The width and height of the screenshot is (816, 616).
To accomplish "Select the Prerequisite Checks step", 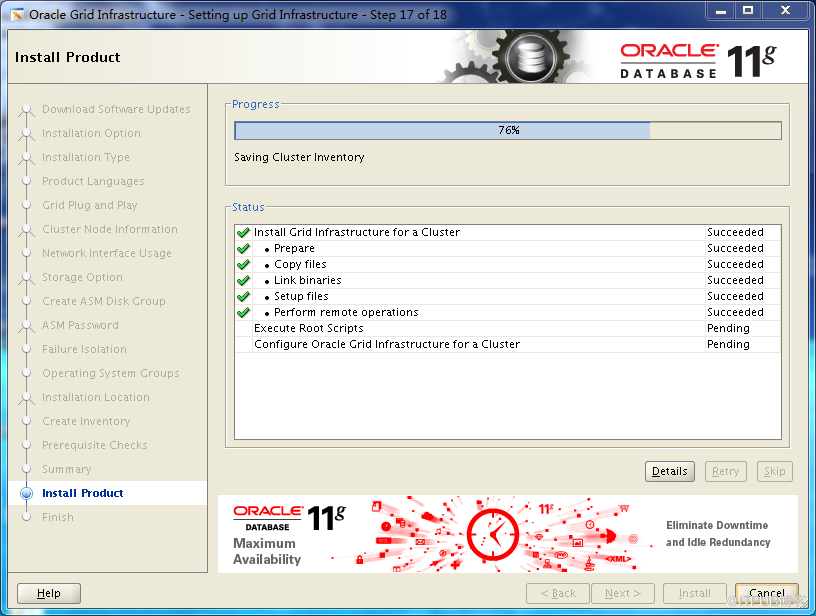I will [x=95, y=445].
